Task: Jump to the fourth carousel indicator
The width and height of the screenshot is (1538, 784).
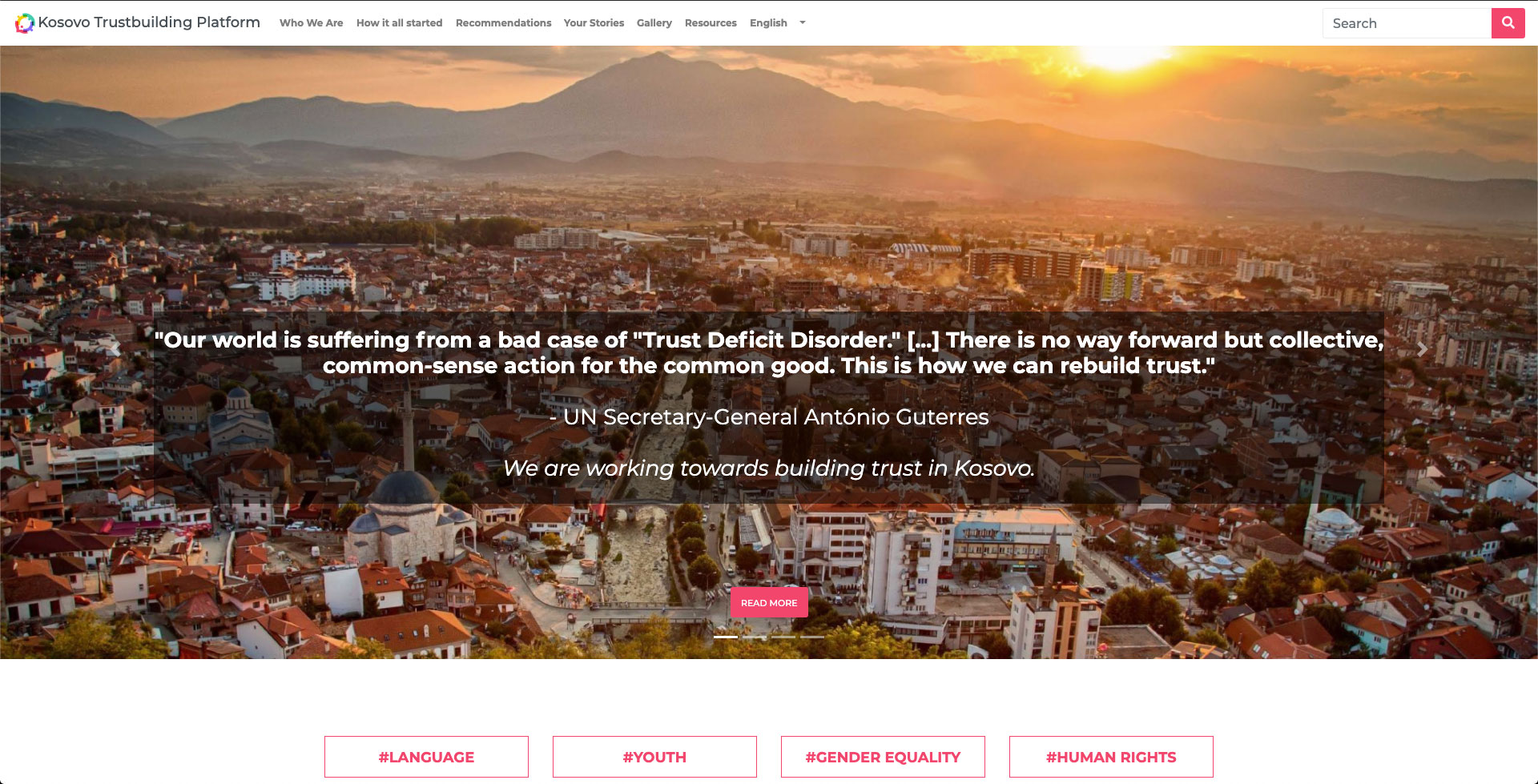Action: (812, 637)
